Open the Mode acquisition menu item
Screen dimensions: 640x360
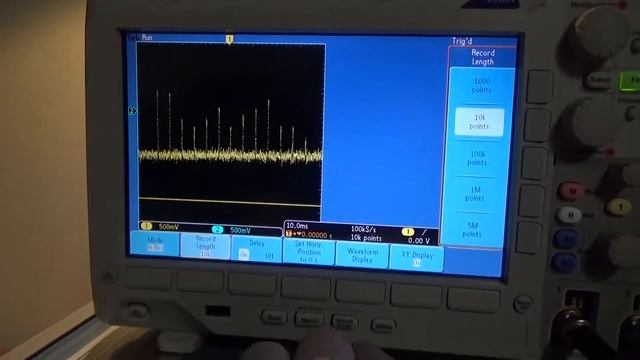155,244
